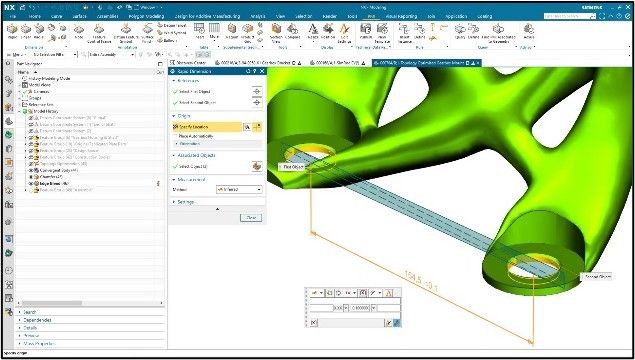This screenshot has height=360, width=635.
Task: Click the Select Object associated objects icon
Action: (257, 166)
